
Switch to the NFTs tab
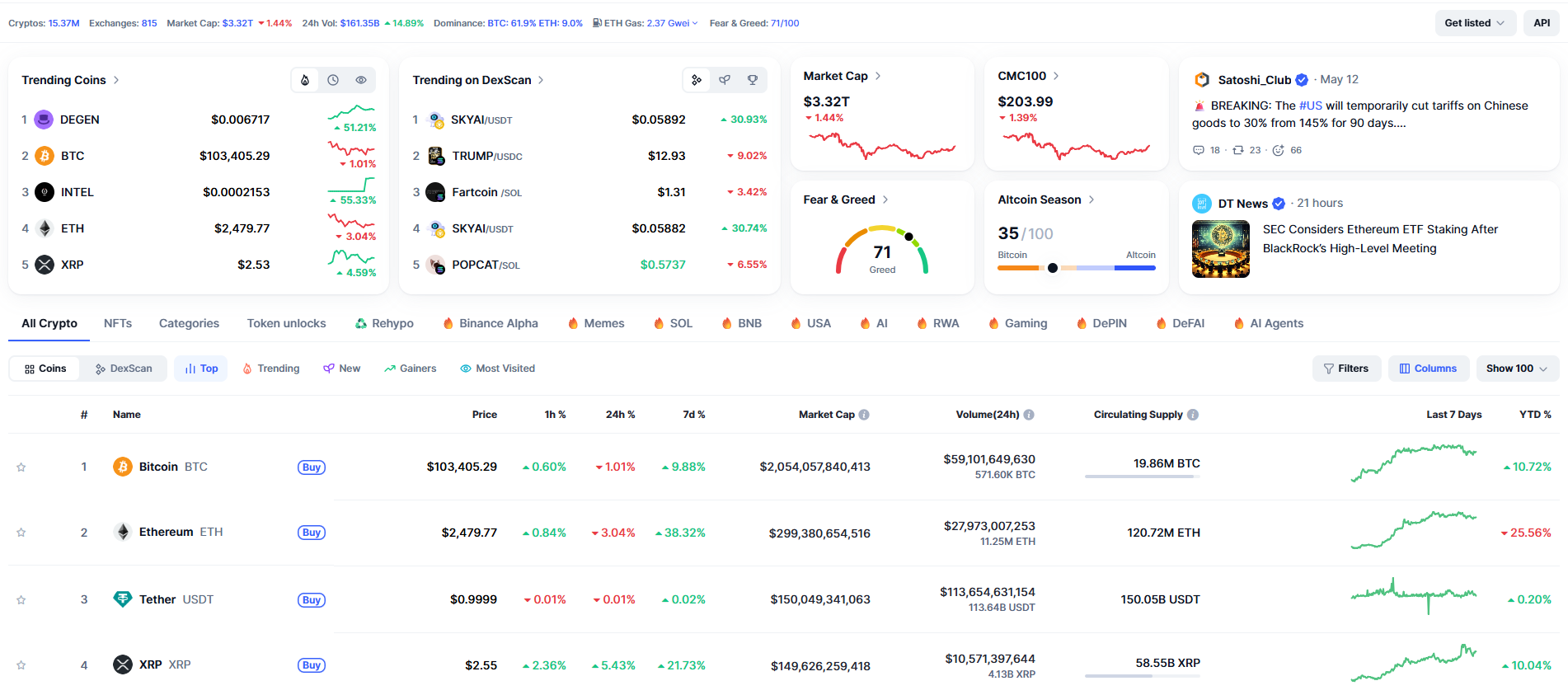[118, 323]
